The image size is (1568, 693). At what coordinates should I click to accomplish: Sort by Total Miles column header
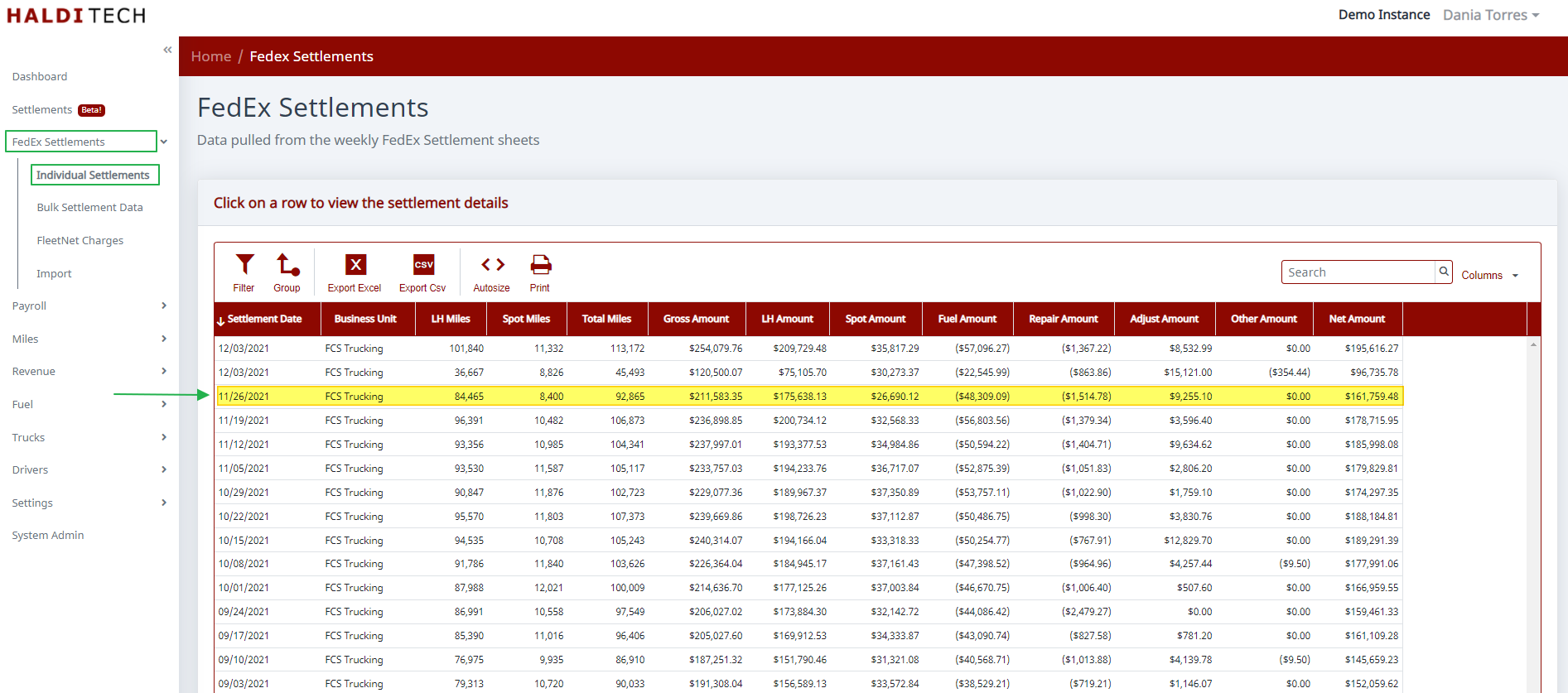(606, 319)
